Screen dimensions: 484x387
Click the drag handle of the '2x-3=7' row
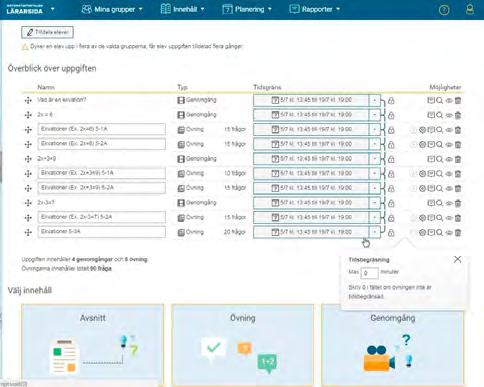[28, 203]
